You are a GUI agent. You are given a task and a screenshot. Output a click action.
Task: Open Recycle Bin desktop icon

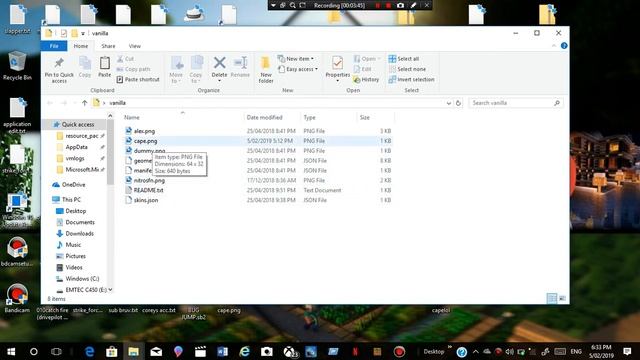[17, 65]
